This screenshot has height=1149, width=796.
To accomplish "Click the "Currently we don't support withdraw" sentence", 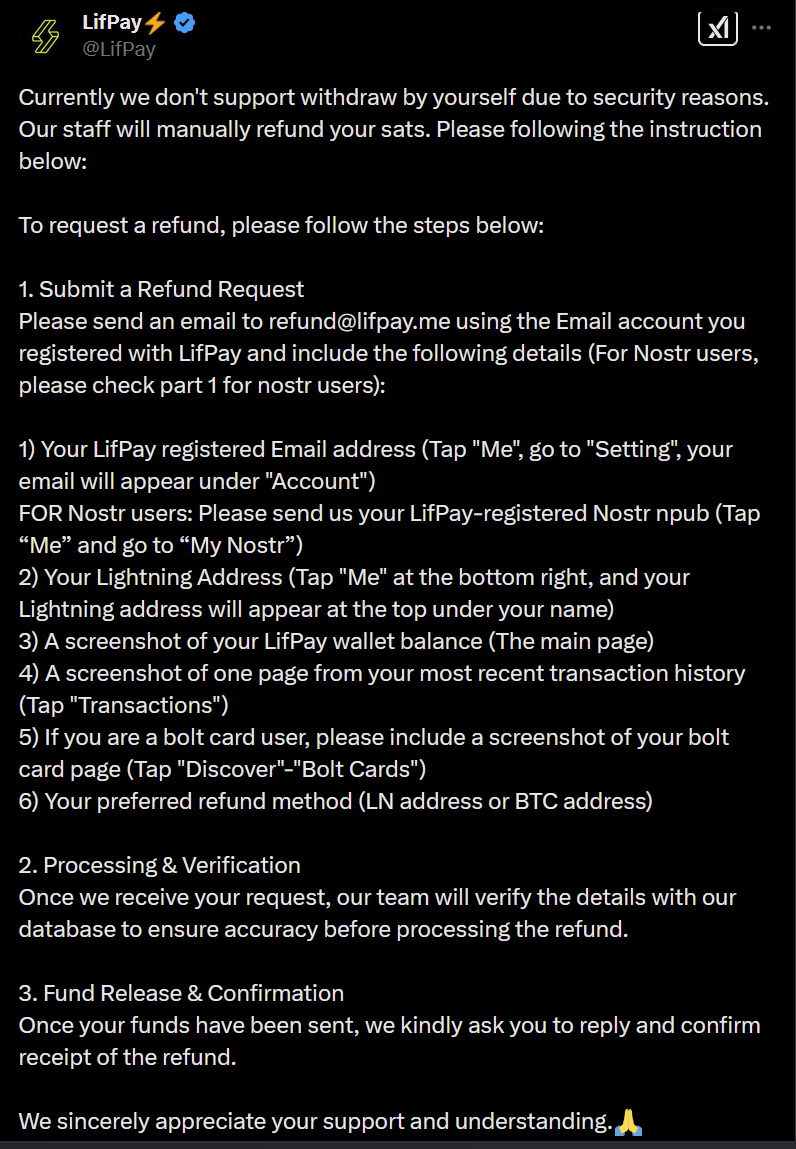I will click(x=394, y=97).
